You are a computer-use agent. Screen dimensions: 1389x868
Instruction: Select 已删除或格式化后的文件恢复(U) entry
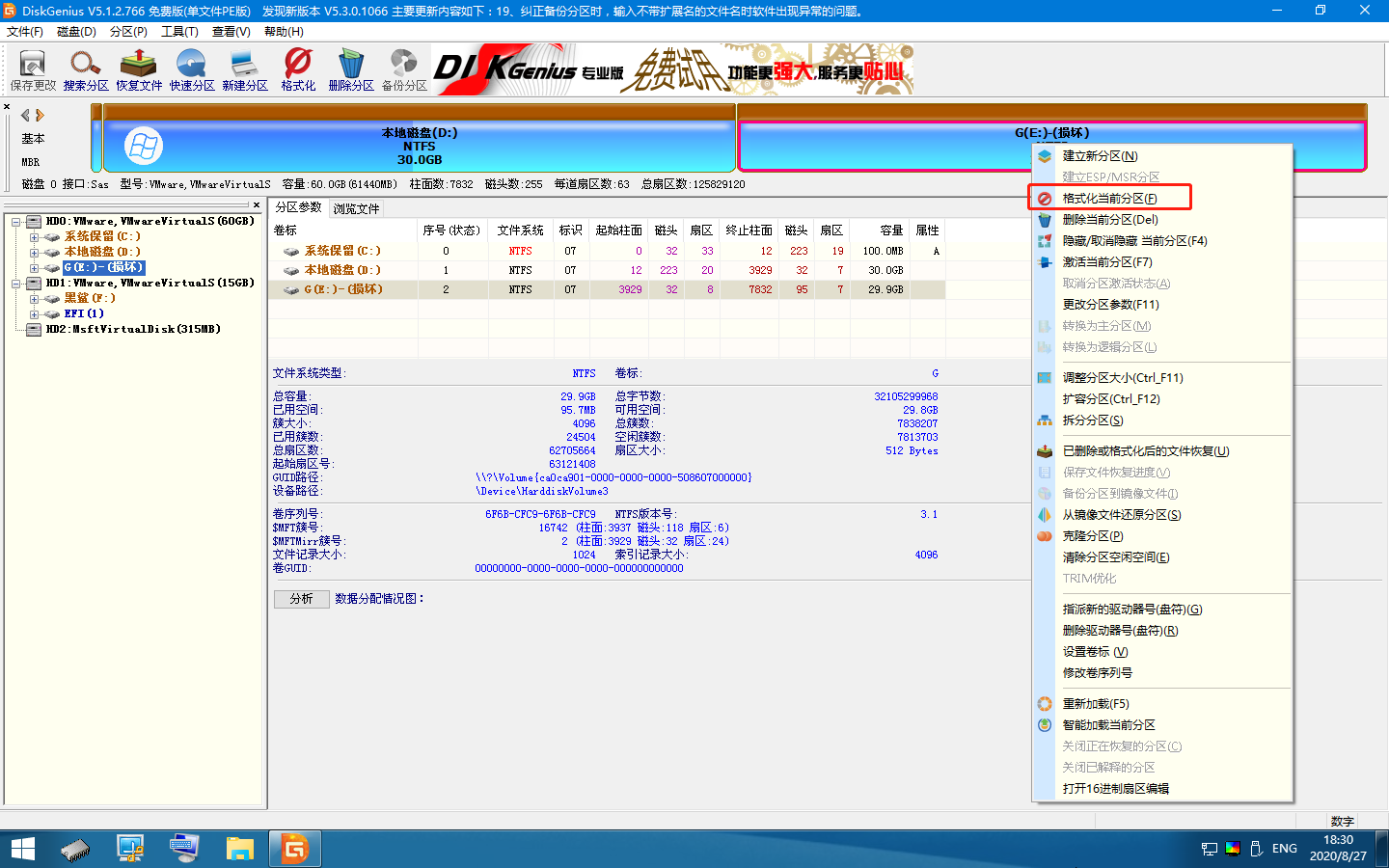tap(1162, 450)
